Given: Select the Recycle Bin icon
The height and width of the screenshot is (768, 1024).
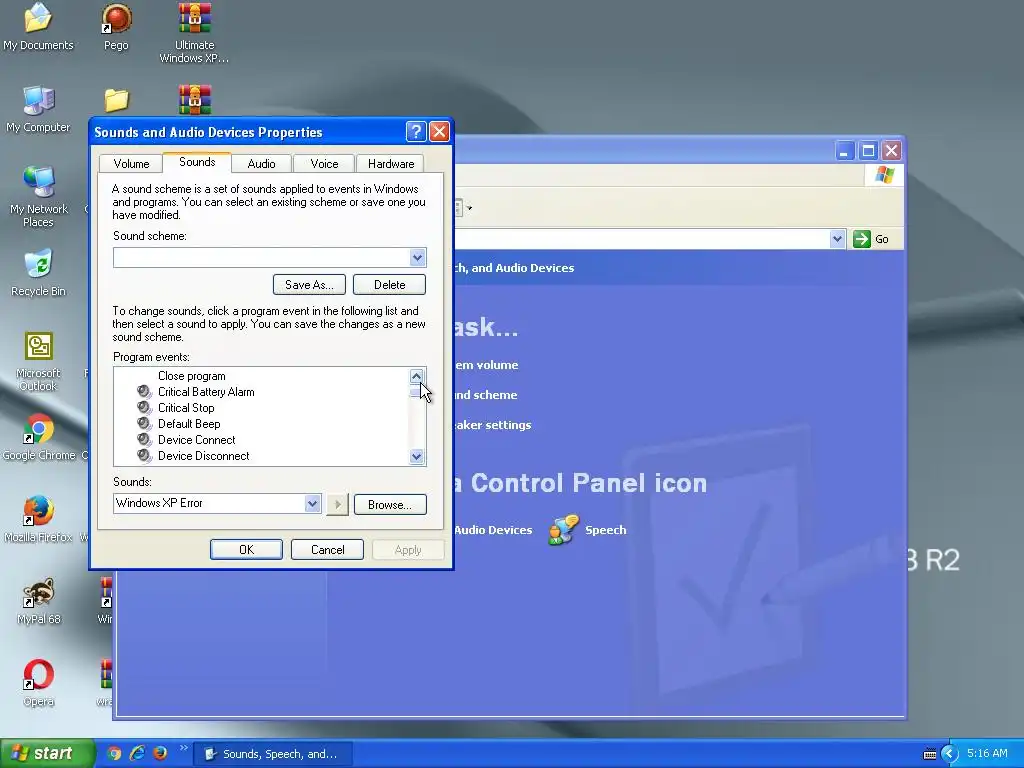Looking at the screenshot, I should 38,272.
